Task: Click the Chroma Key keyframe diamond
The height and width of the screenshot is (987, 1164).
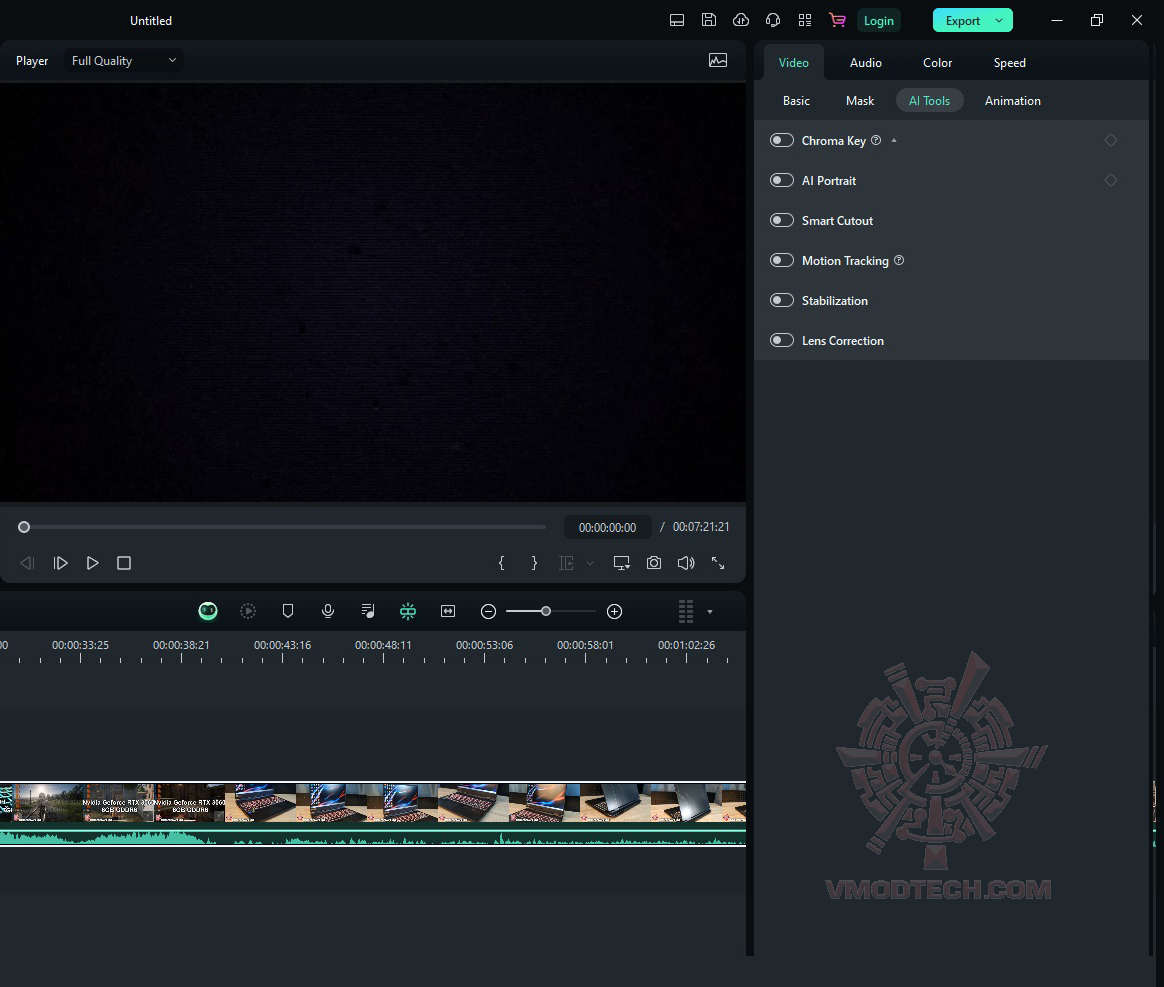Action: click(1111, 140)
